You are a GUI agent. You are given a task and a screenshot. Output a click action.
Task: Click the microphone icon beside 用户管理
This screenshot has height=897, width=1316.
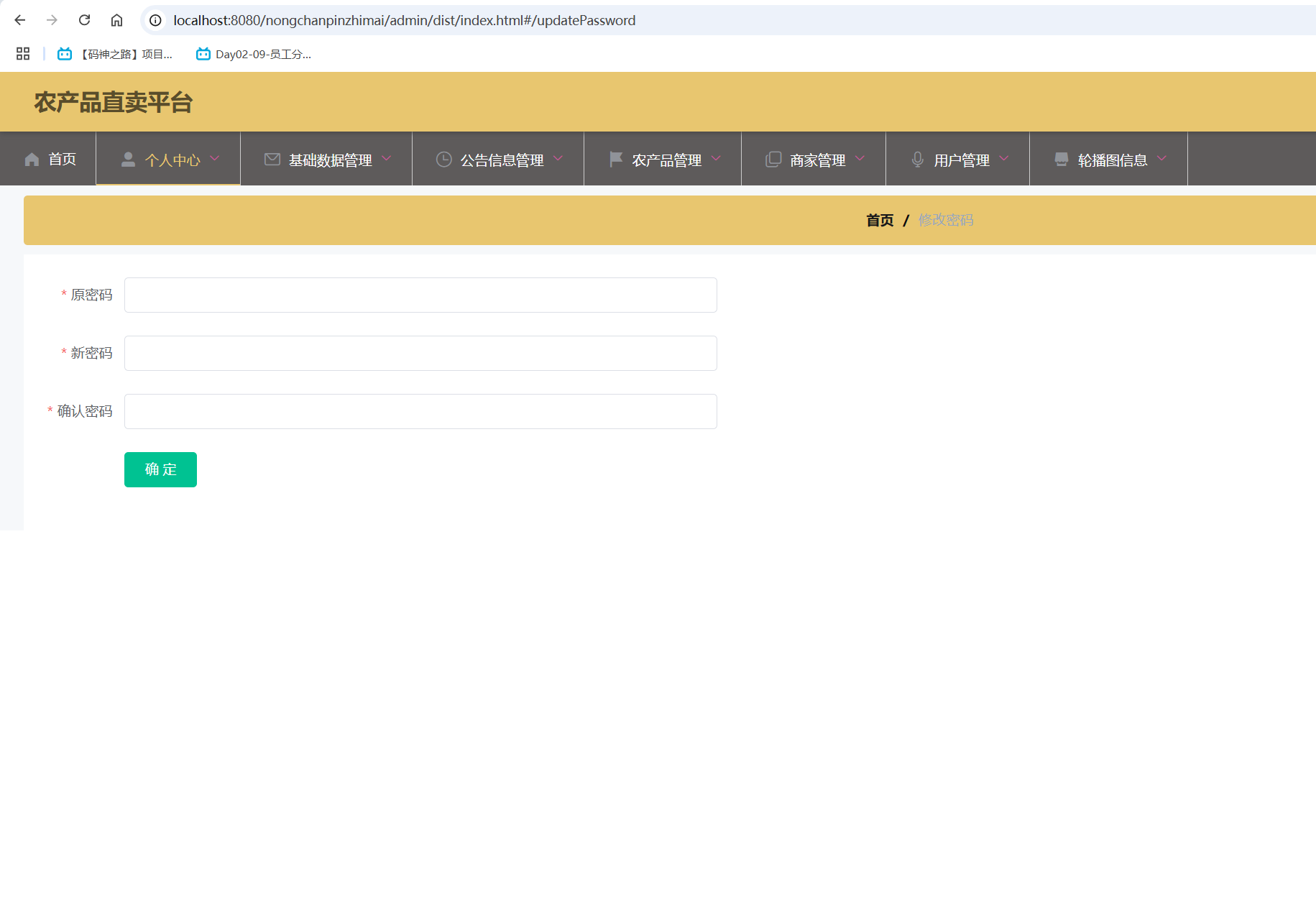tap(918, 160)
